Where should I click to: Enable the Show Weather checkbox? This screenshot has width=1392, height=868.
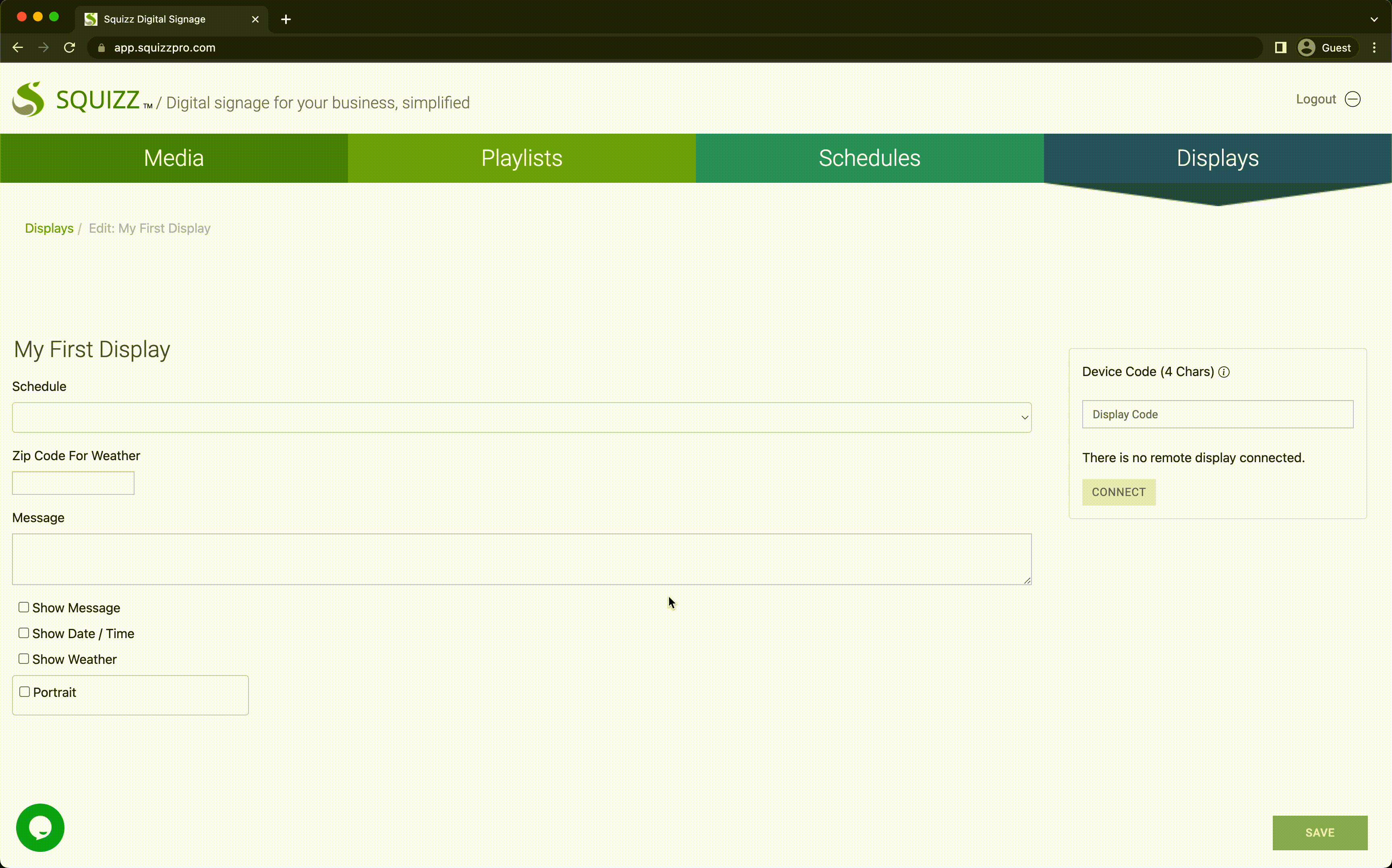(x=23, y=659)
